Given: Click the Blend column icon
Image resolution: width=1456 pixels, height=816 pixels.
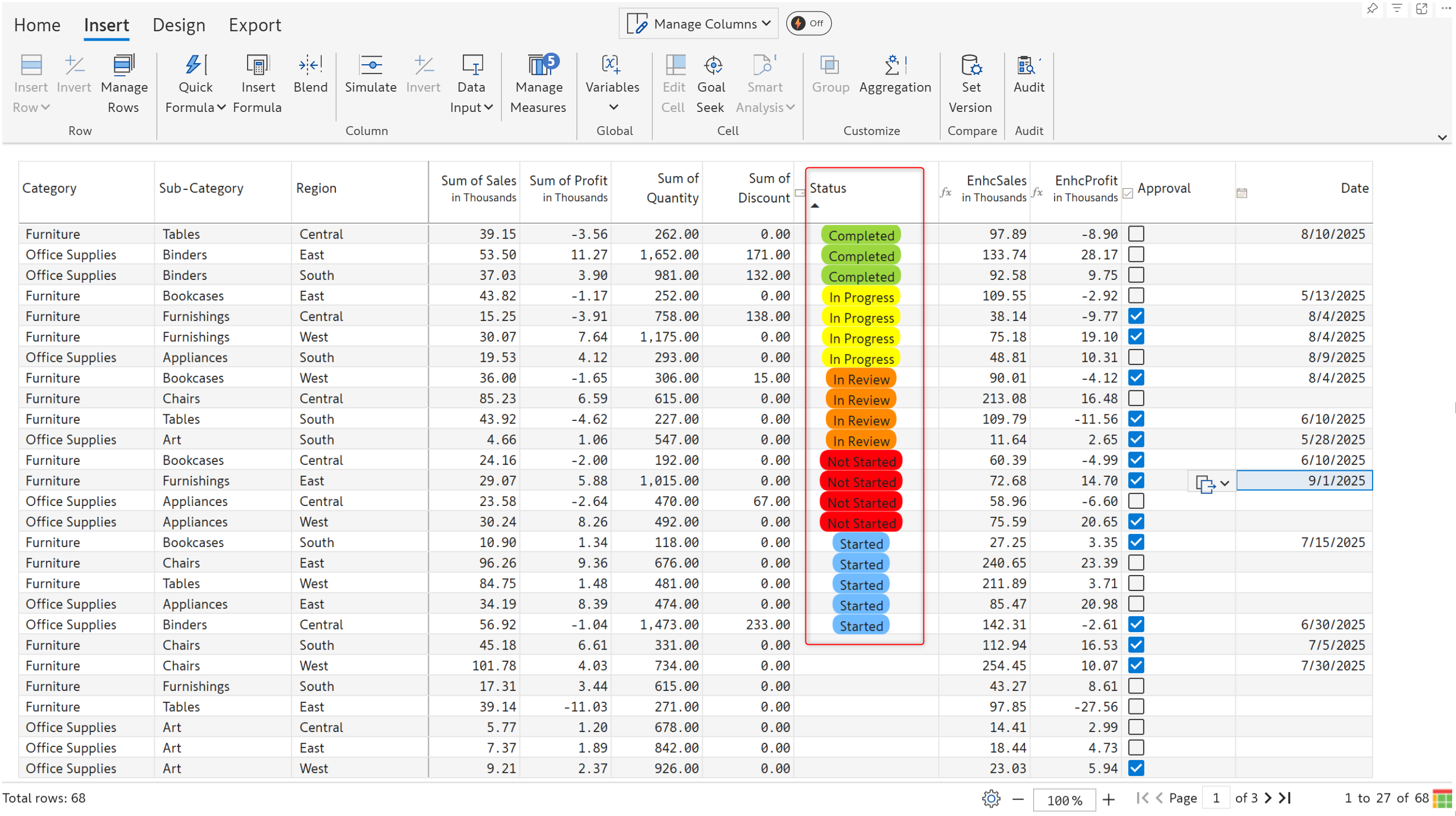Looking at the screenshot, I should click(310, 66).
